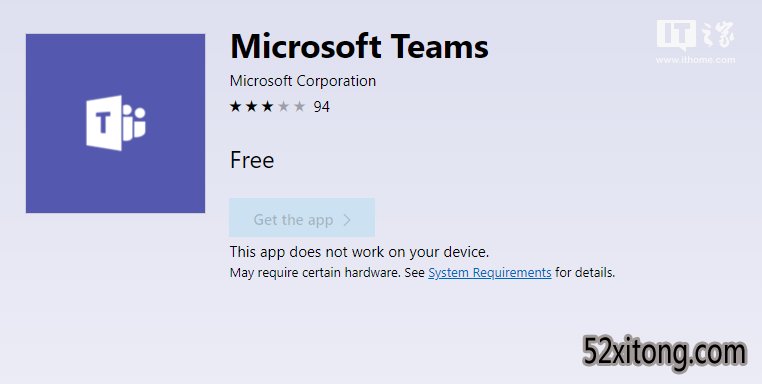762x384 pixels.
Task: Click the third rating star
Action: point(267,106)
